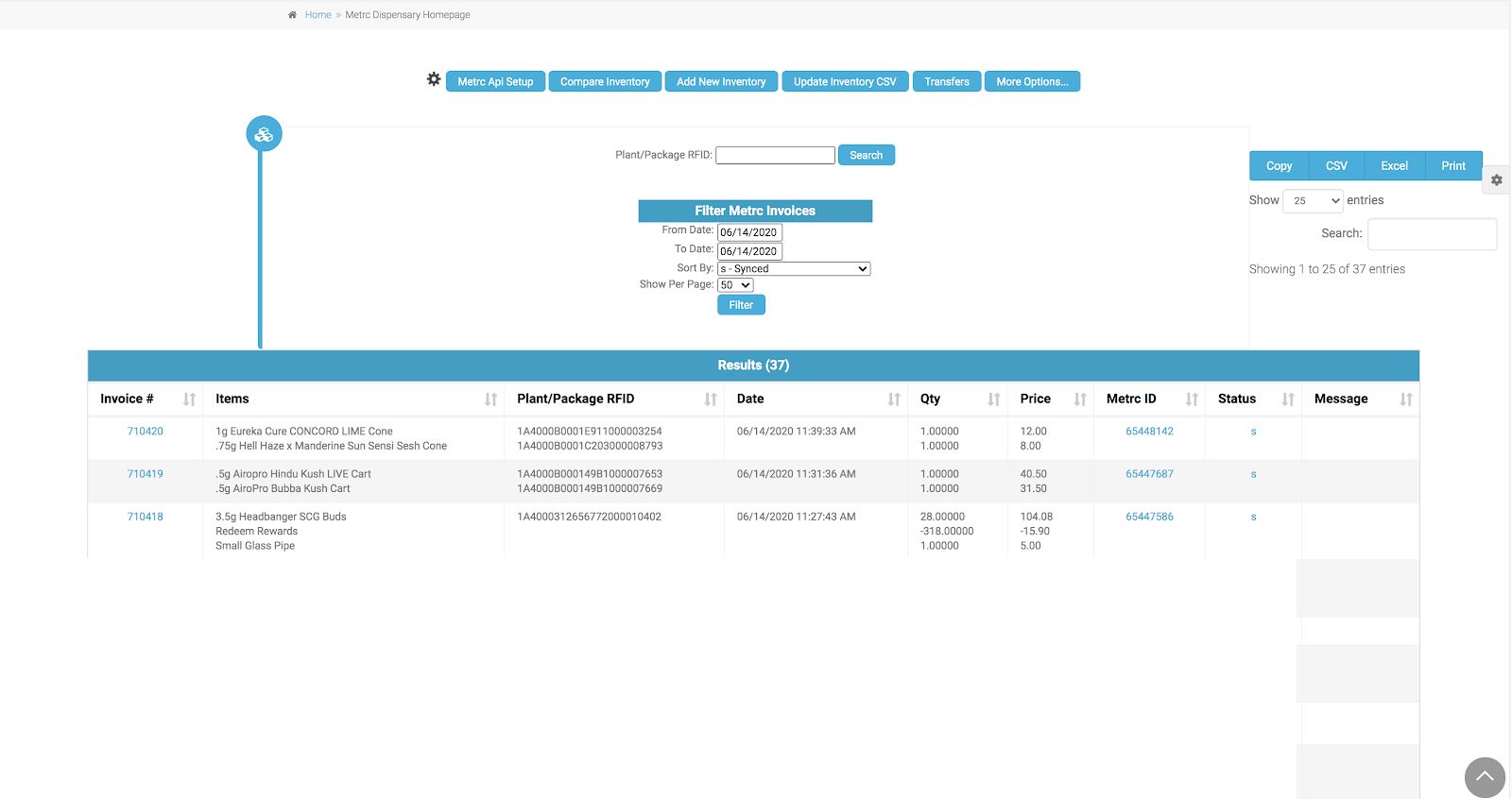Sort table by Status column

click(x=1288, y=399)
